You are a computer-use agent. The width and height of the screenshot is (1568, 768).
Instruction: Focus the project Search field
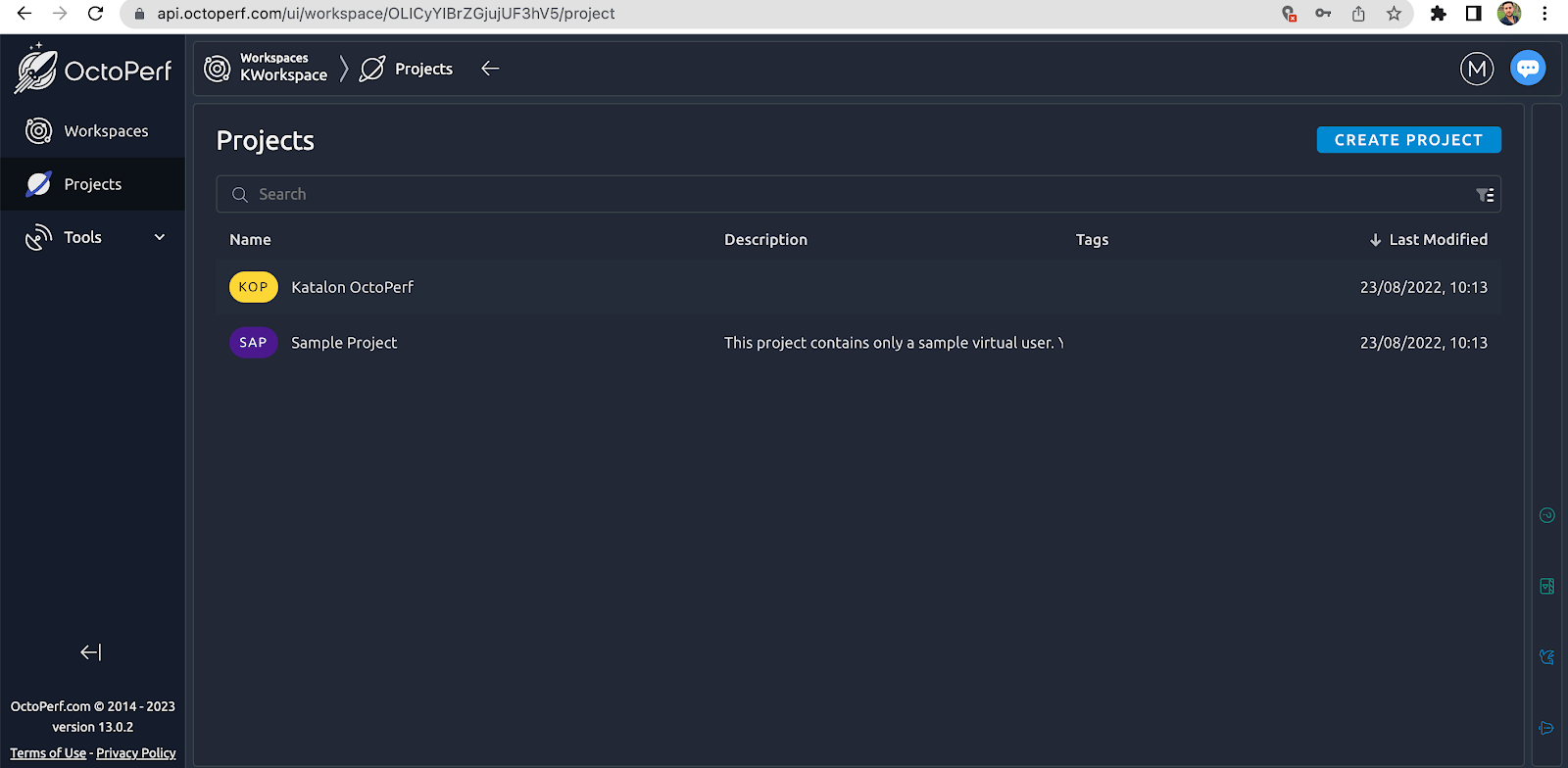coord(858,194)
